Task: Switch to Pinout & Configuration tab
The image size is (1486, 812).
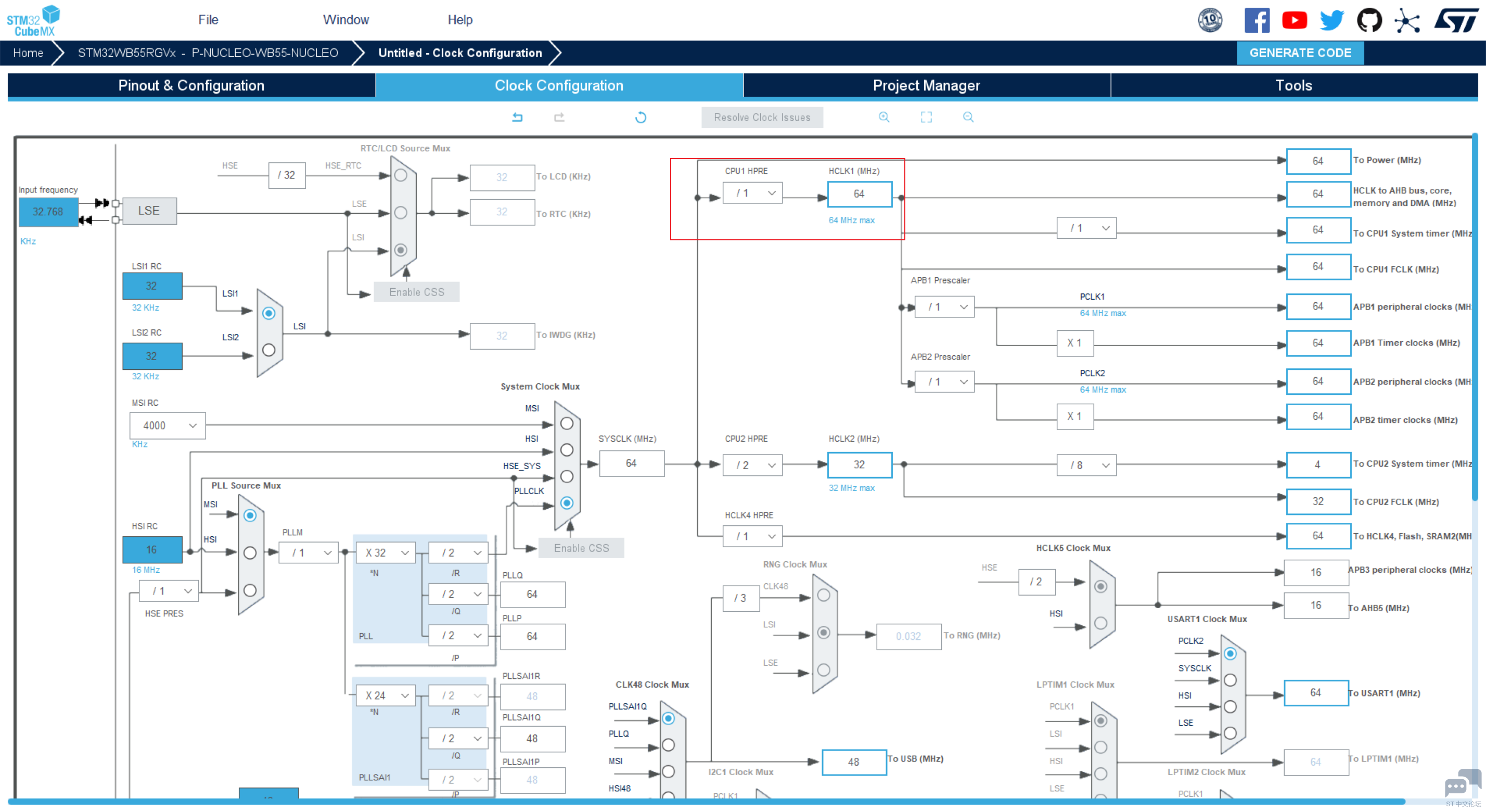Action: pos(191,85)
